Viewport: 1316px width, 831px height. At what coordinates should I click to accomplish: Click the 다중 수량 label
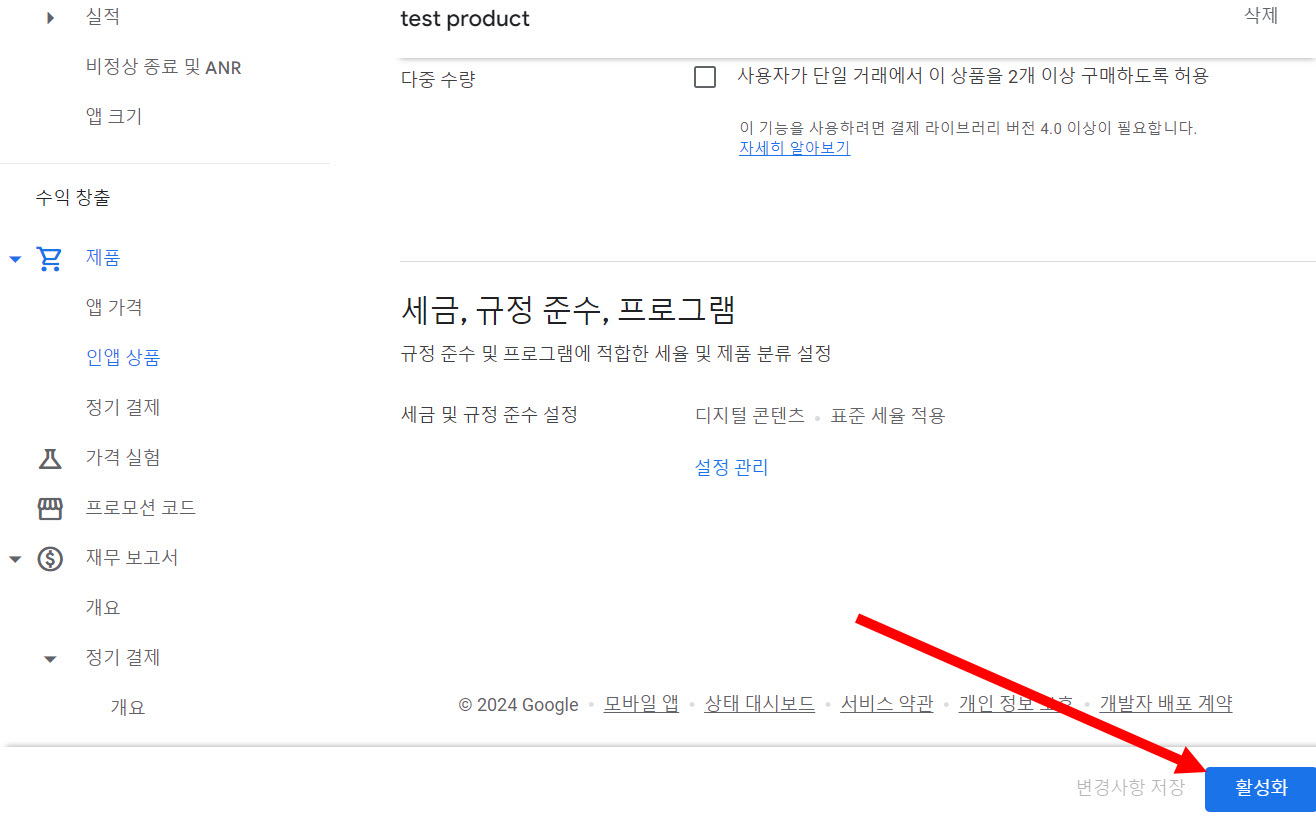tap(438, 79)
